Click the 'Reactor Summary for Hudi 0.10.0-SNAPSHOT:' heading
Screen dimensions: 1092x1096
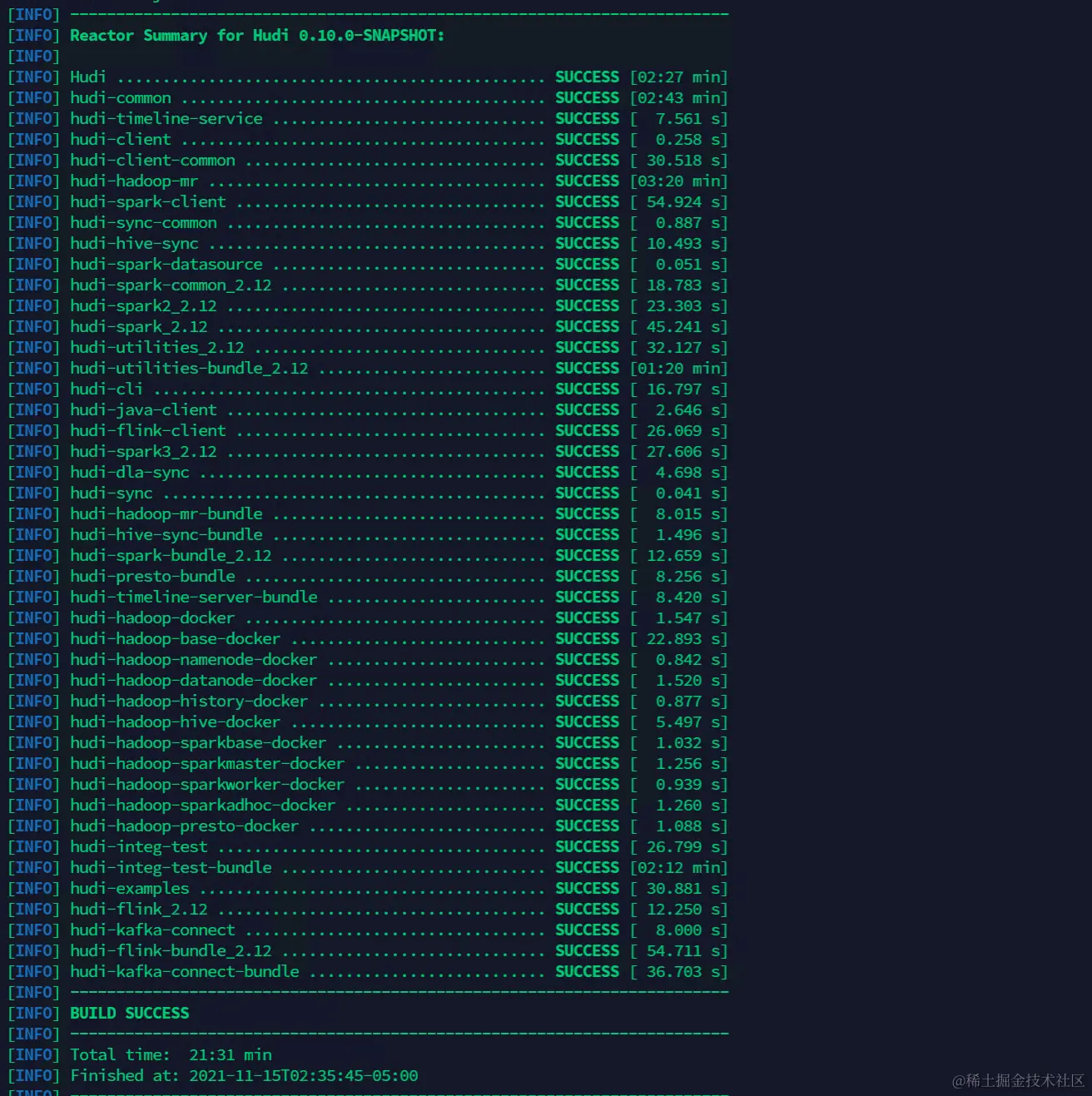(x=257, y=35)
